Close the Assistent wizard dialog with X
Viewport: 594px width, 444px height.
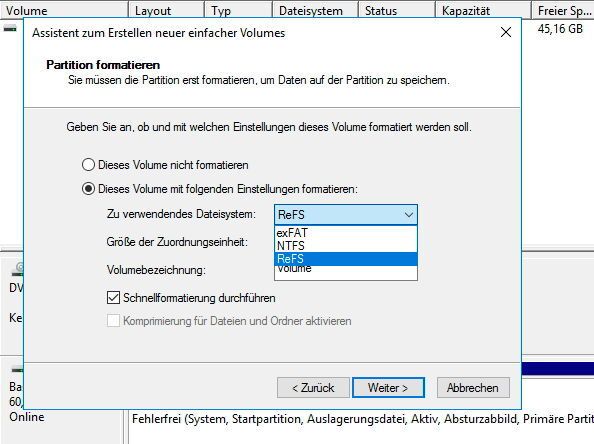(x=506, y=32)
